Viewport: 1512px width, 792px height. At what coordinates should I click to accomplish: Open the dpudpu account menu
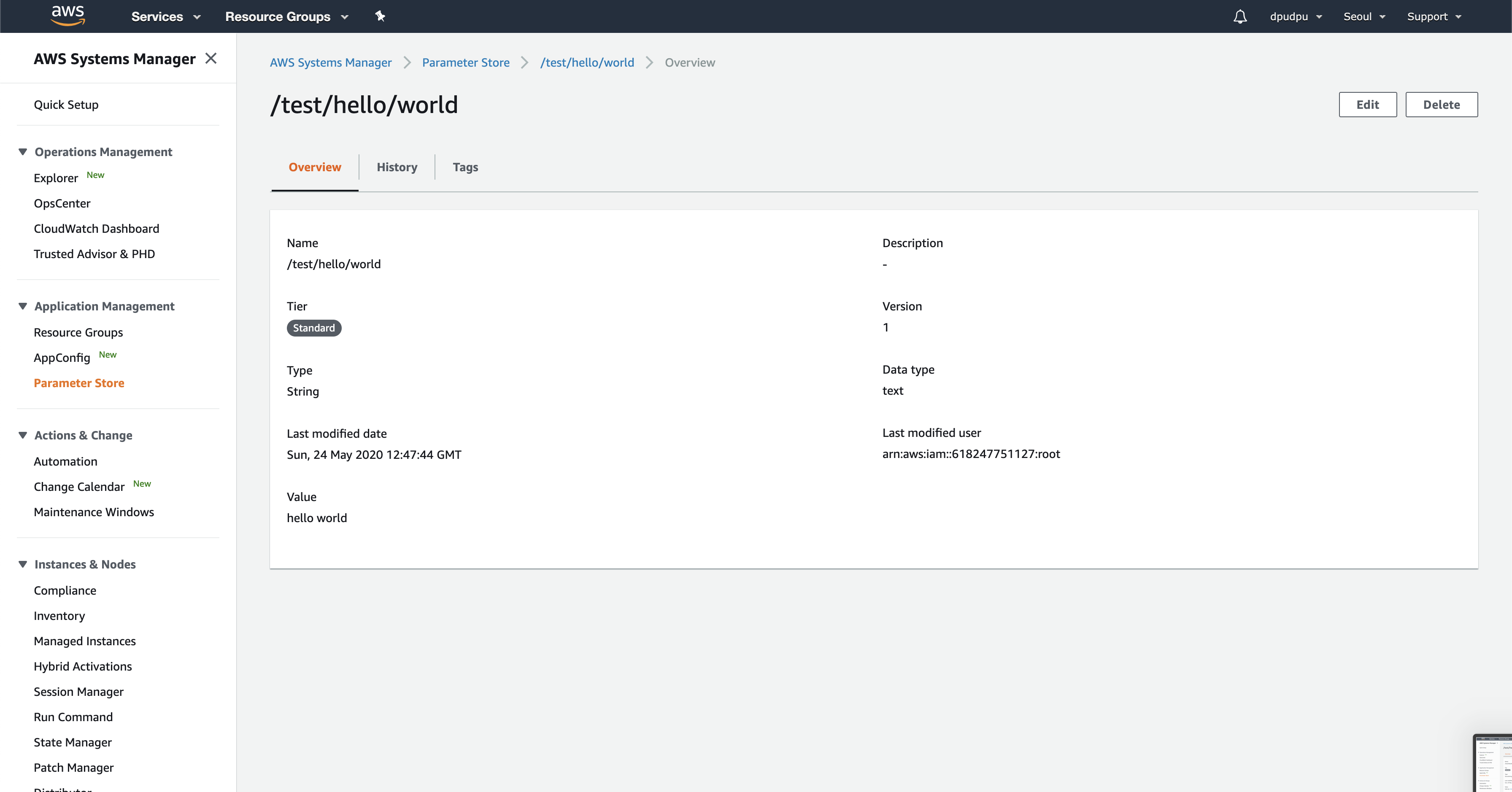[1296, 16]
